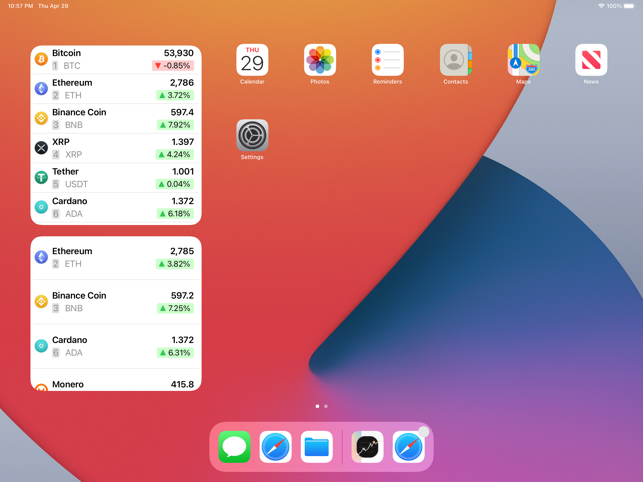Tap the Binance Coin price 597.2

coord(182,295)
